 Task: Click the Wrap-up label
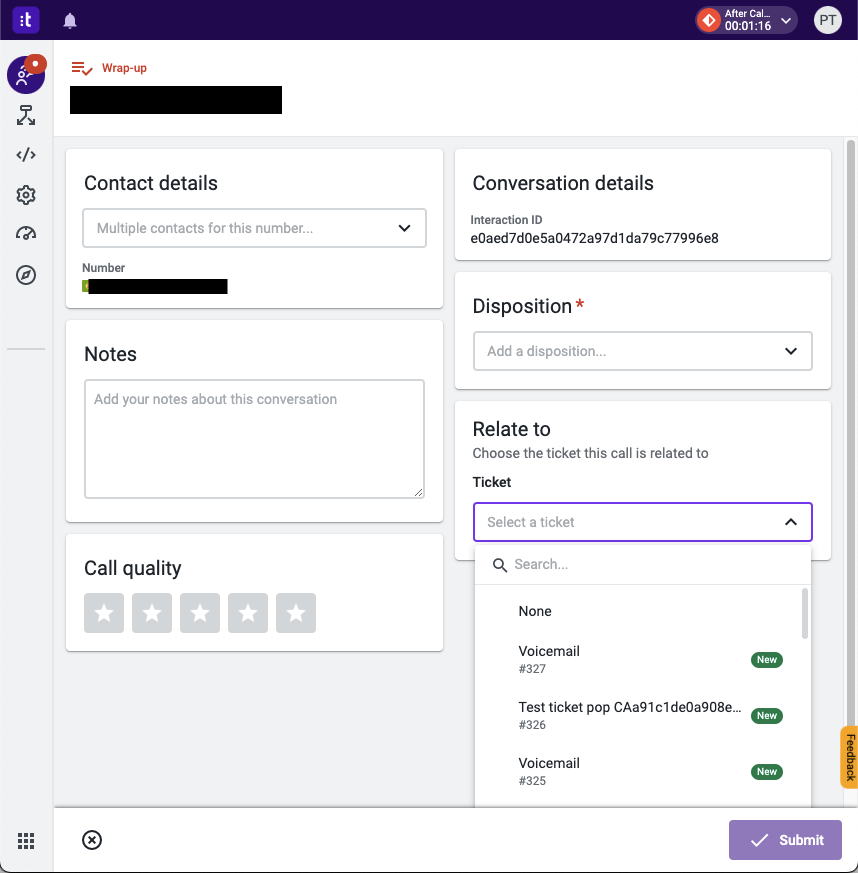click(x=124, y=68)
